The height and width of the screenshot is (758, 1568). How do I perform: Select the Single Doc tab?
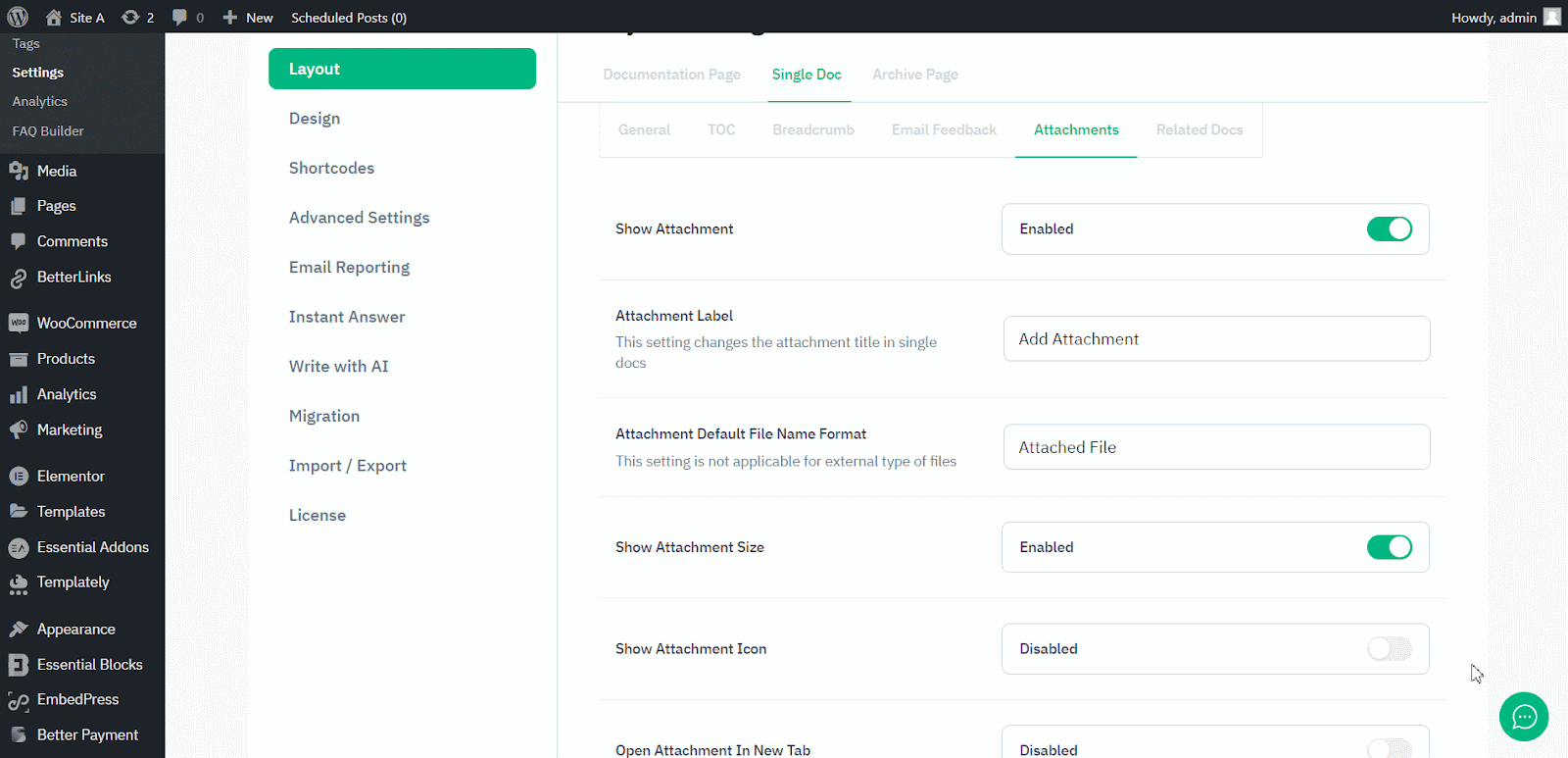807,75
